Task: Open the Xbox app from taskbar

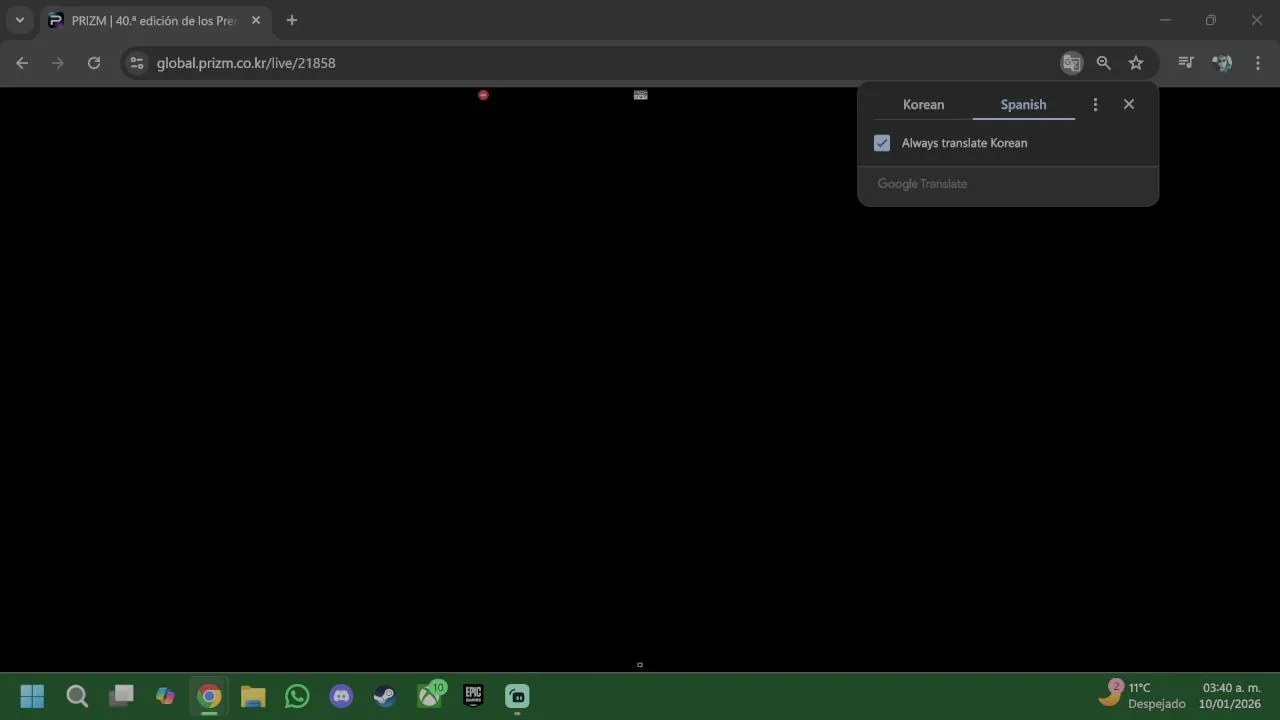Action: [429, 696]
